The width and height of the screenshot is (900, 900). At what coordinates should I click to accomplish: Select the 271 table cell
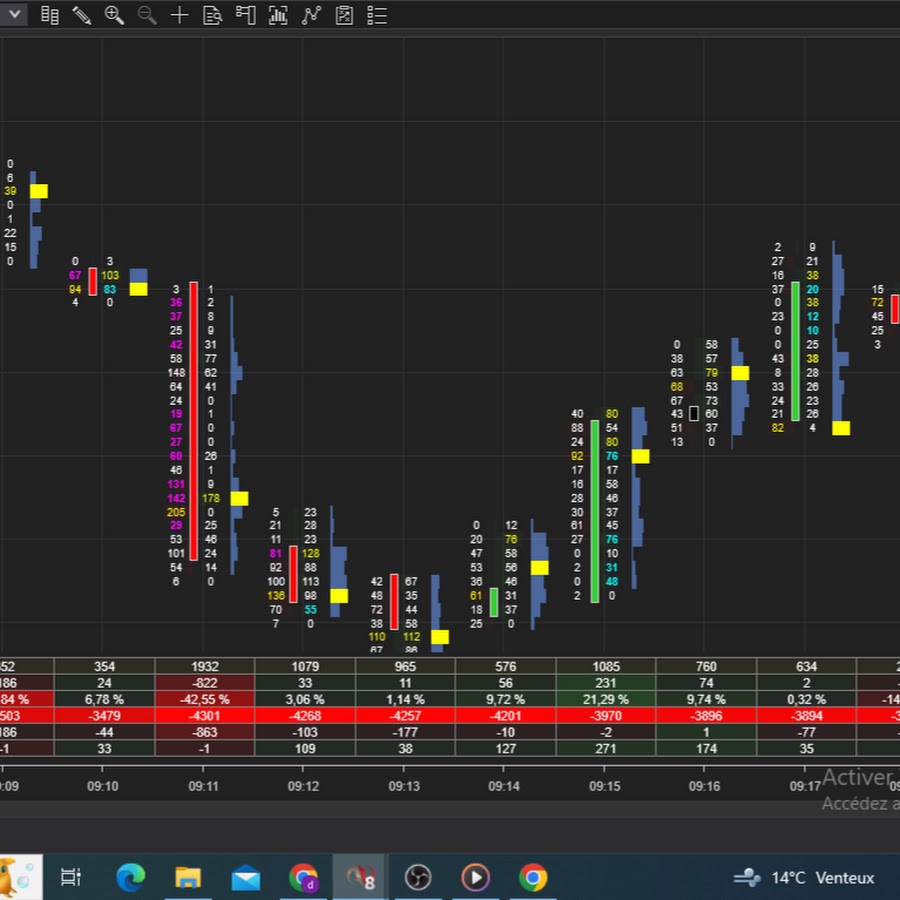[606, 748]
